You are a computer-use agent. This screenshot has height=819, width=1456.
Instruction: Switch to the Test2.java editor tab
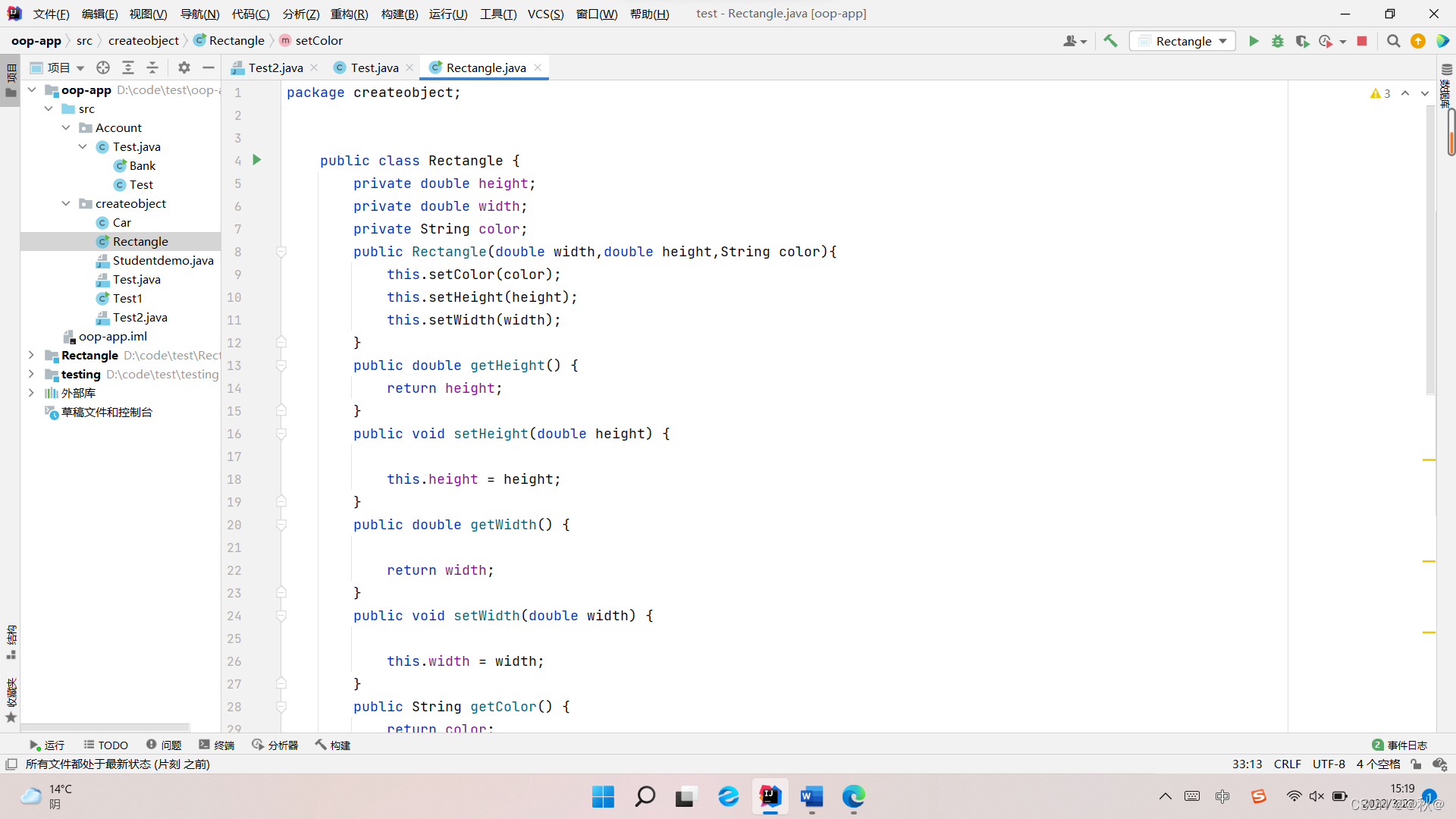pos(275,67)
